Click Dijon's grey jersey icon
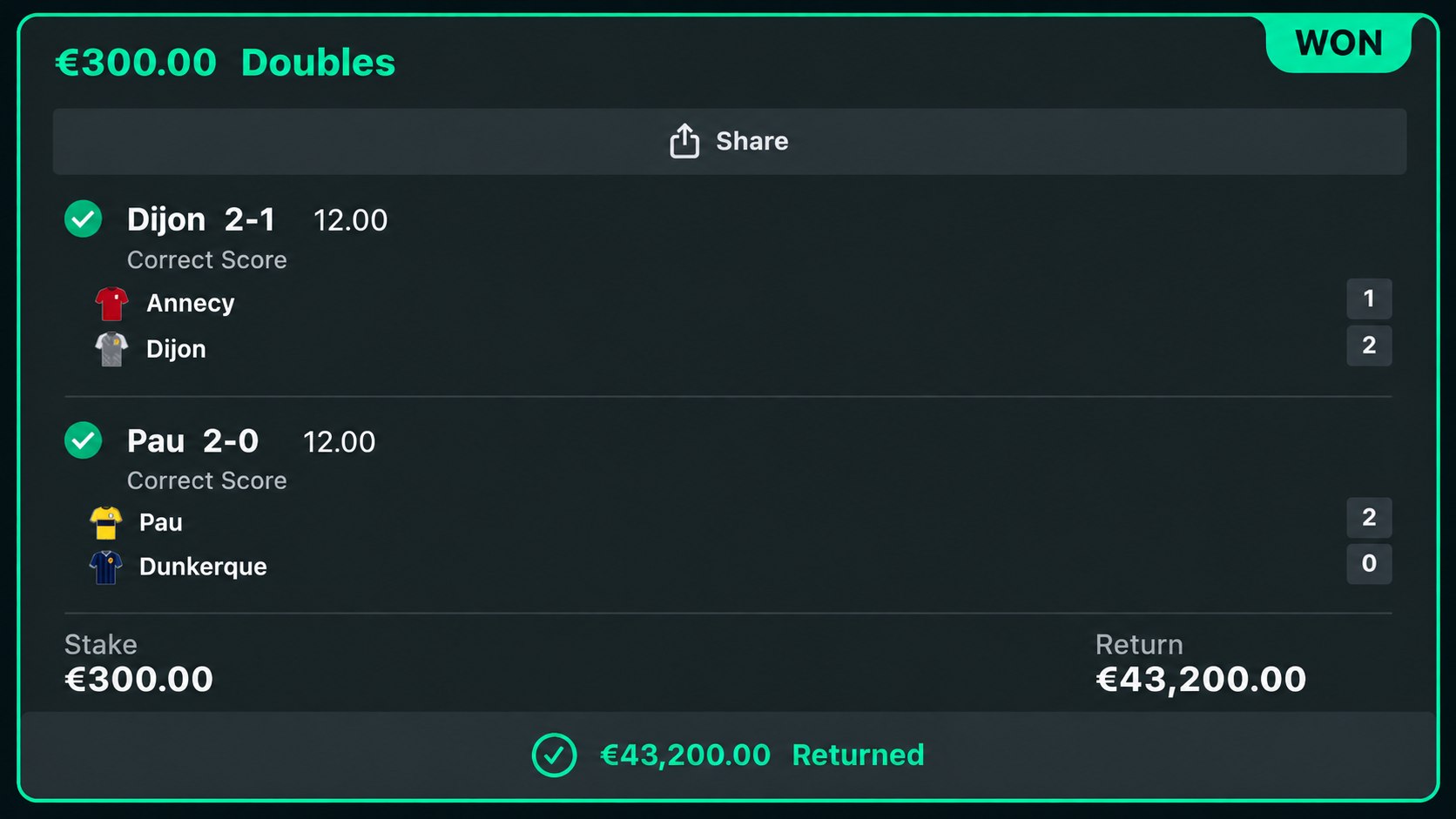 (x=111, y=349)
